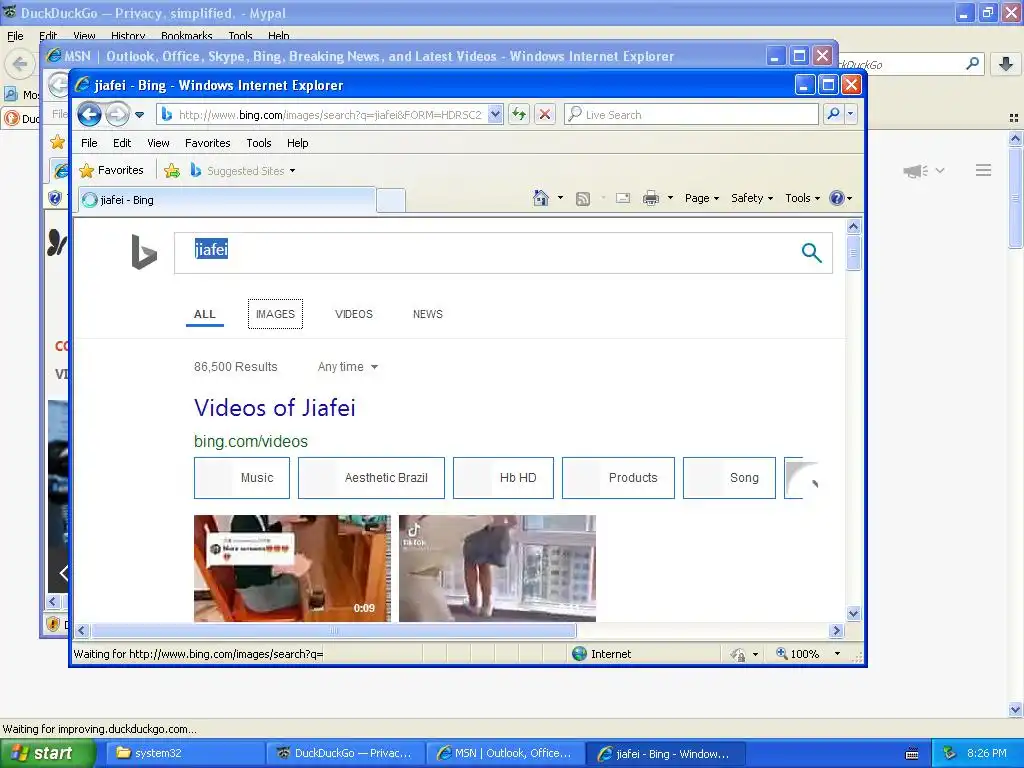Click the IE horizontal scrollbar thumb
This screenshot has width=1024, height=768.
click(334, 631)
